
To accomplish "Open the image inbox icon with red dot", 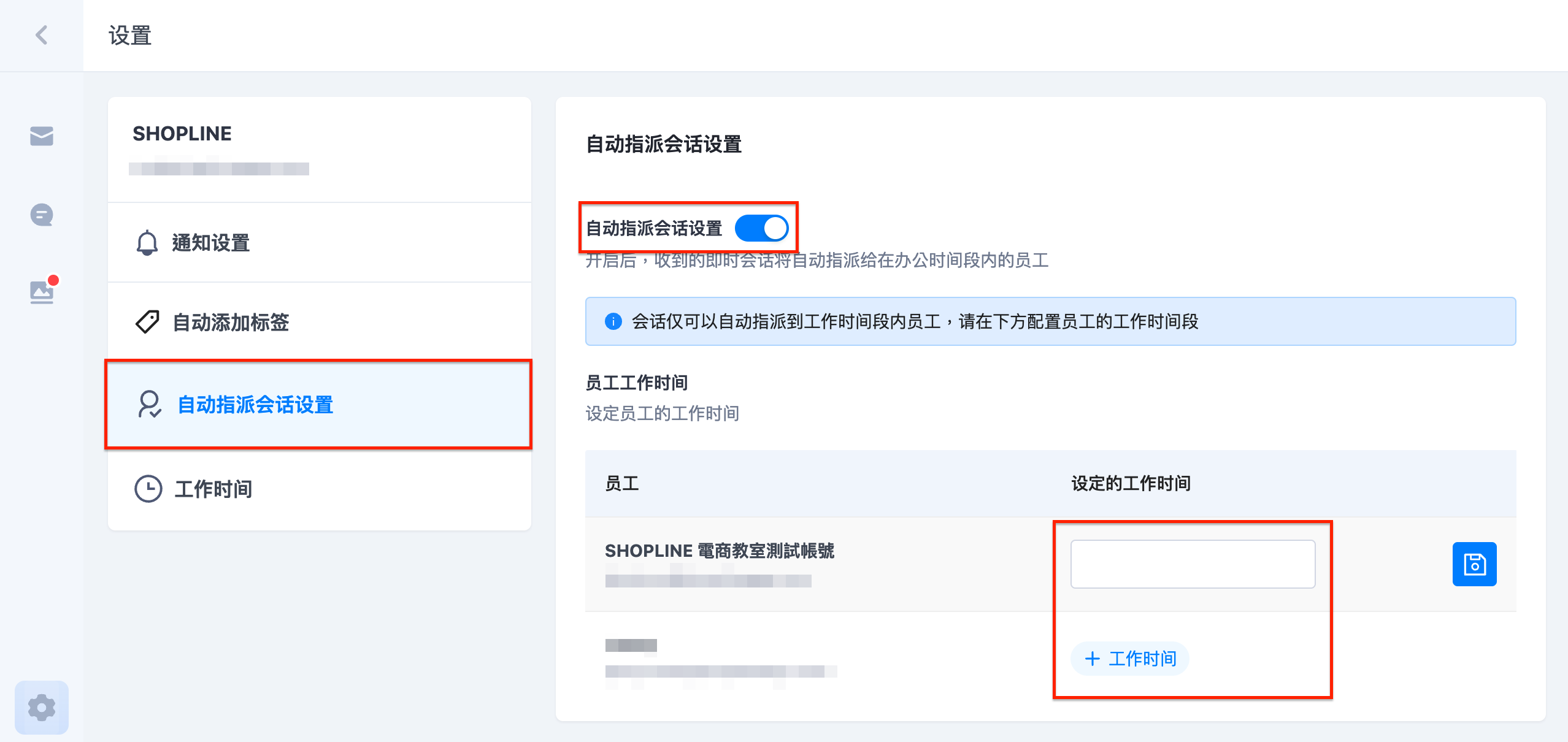I will (43, 291).
